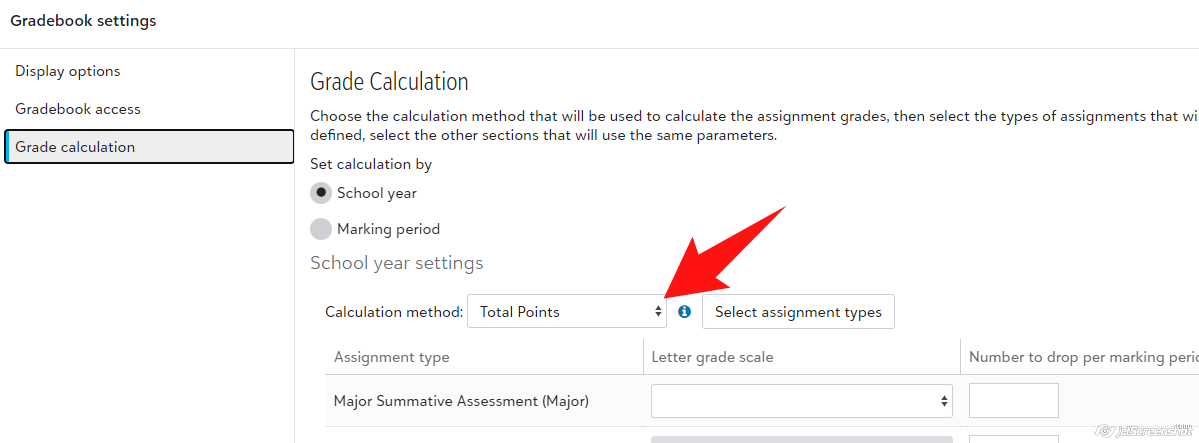This screenshot has width=1199, height=443.
Task: Click the Assignment type column header
Action: point(392,357)
